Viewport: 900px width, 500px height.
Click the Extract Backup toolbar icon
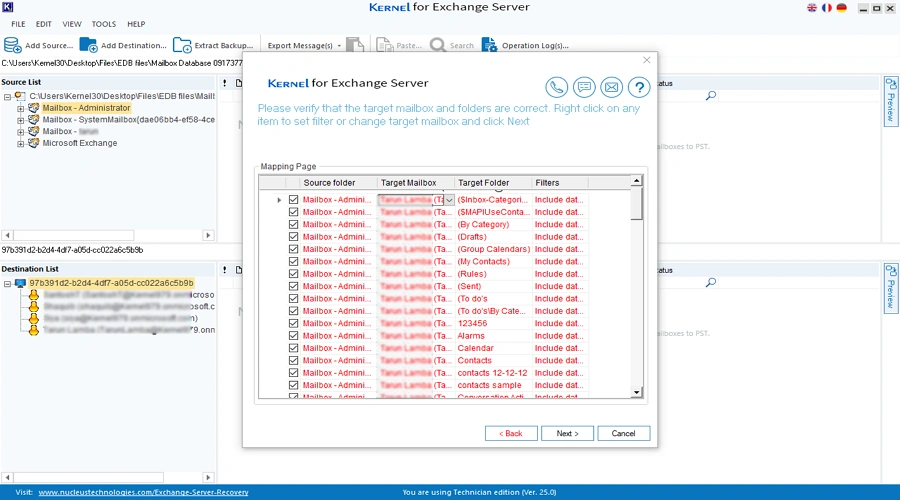tap(182, 45)
